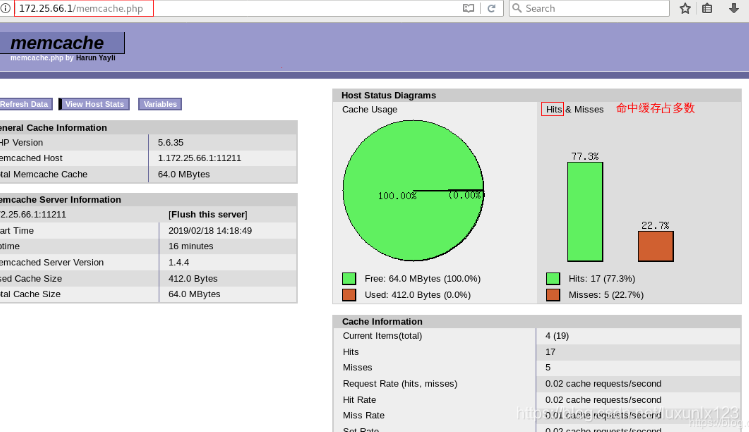This screenshot has width=749, height=432.
Task: Select server version 1.4.4
Action: click(x=179, y=262)
